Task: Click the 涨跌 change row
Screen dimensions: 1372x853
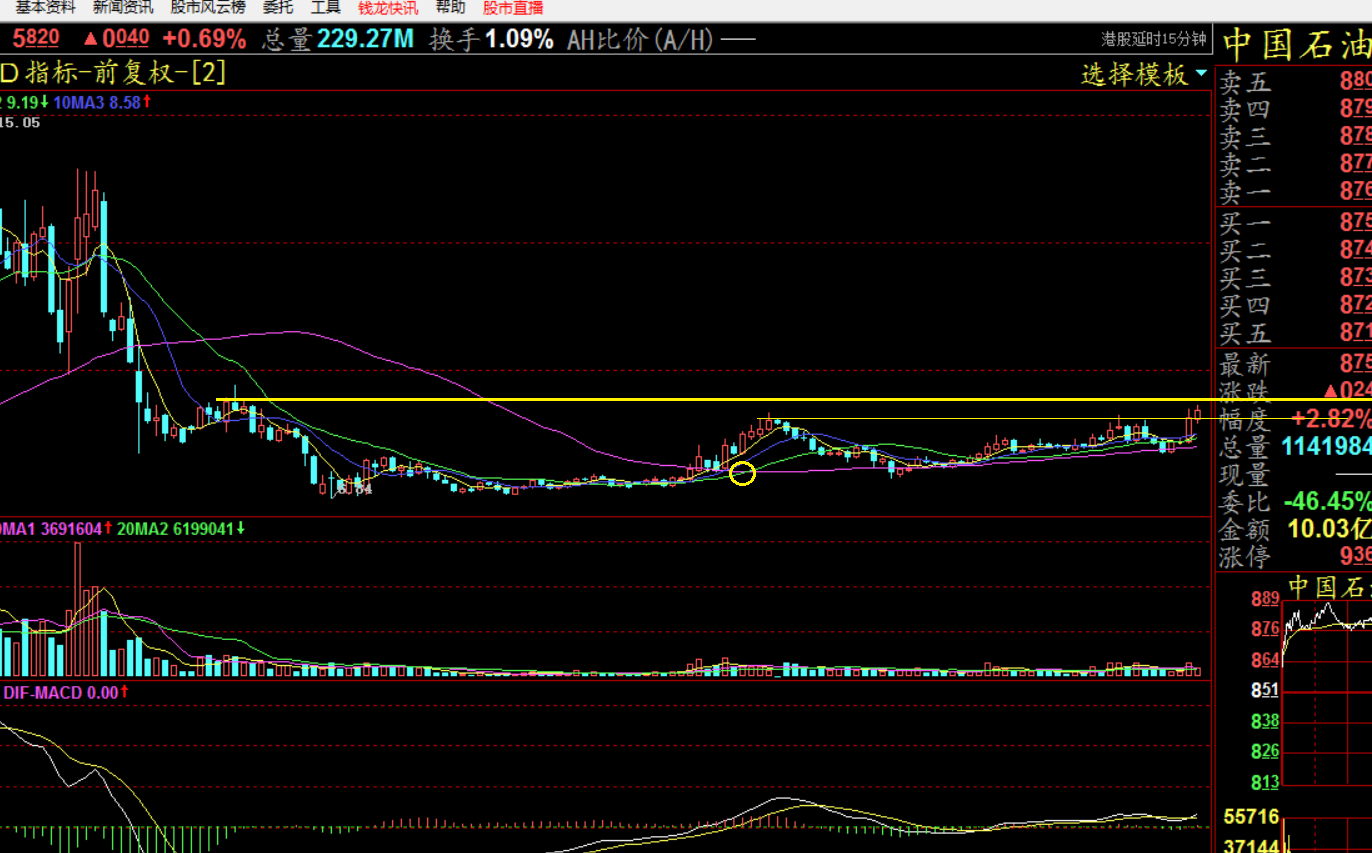Action: pos(1294,391)
